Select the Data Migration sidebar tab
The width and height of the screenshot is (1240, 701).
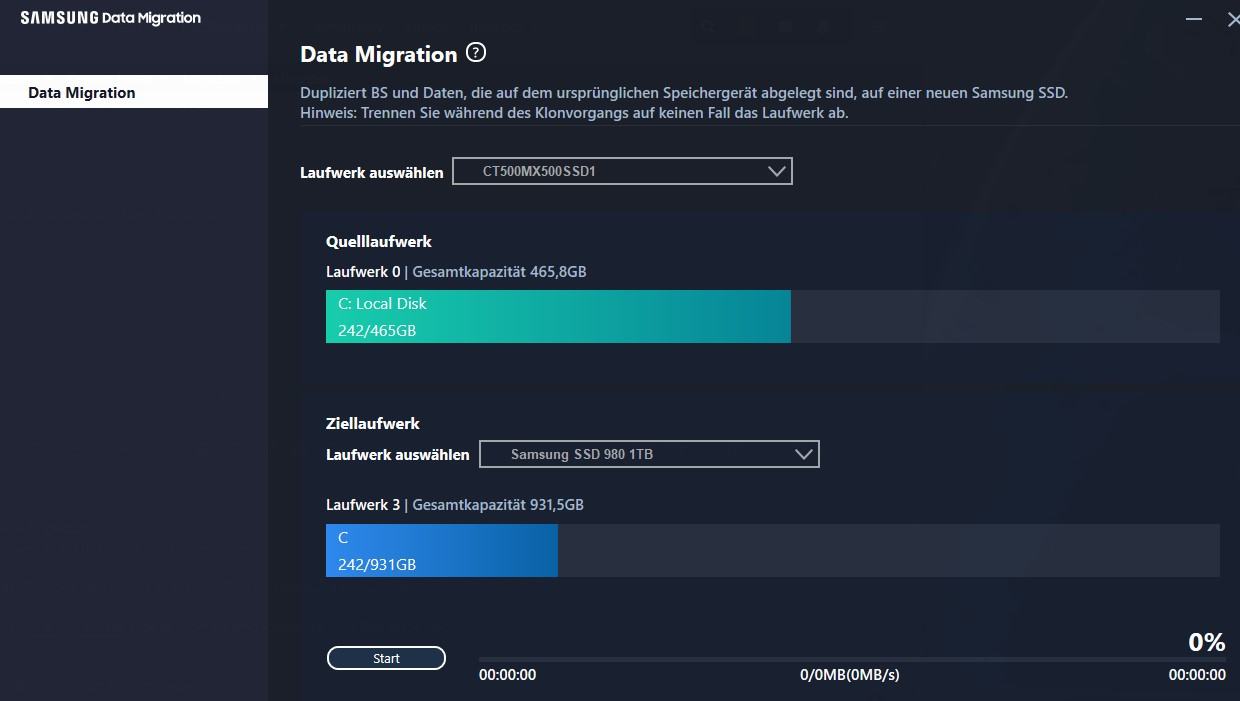[134, 92]
